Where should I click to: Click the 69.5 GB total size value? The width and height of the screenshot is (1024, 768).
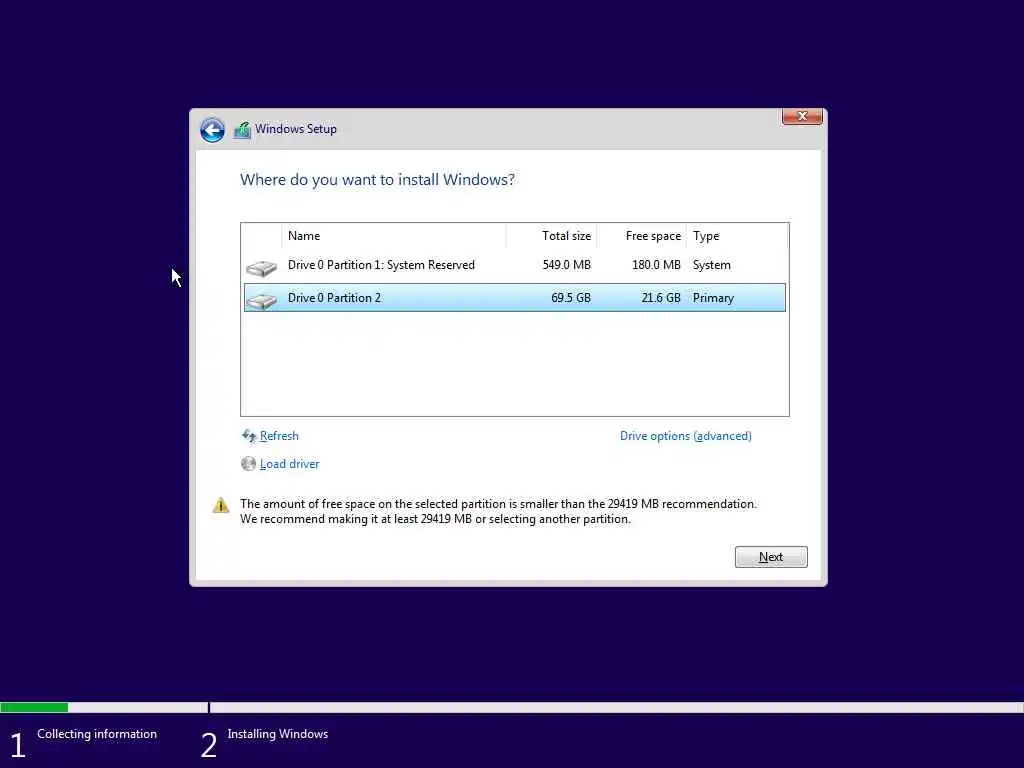tap(571, 298)
